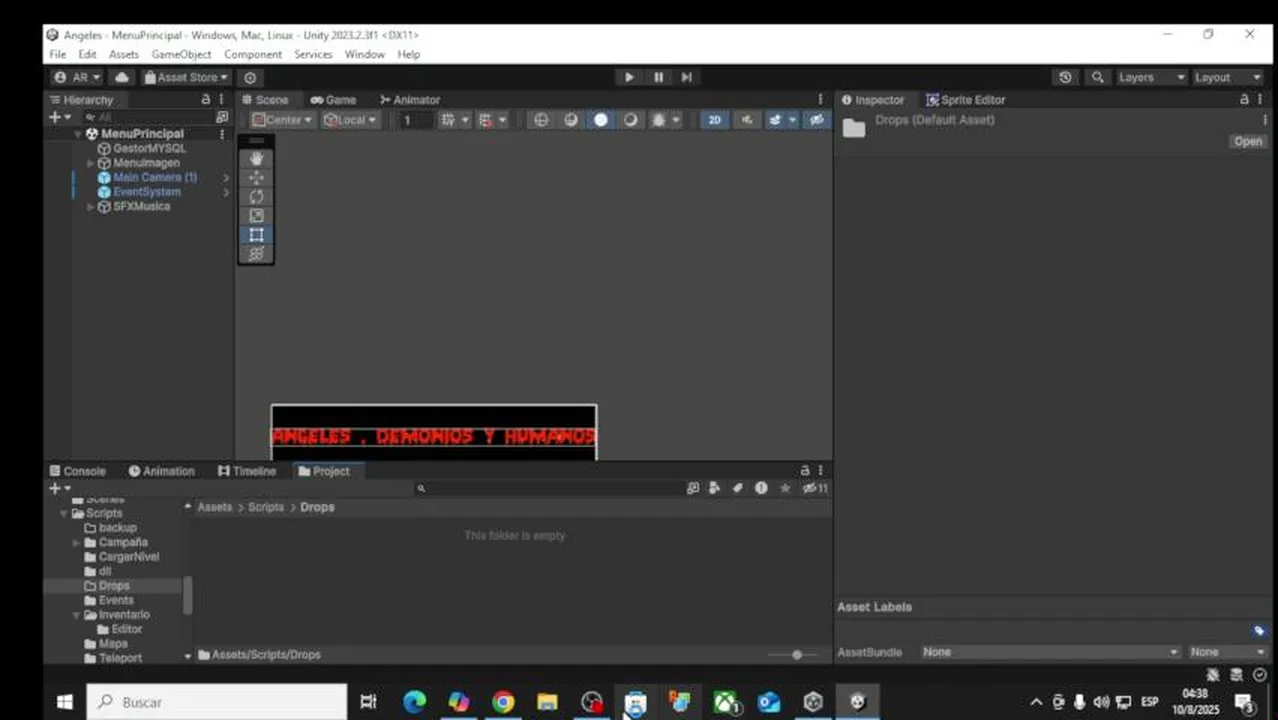1278x720 pixels.
Task: Toggle hidden packages visibility count
Action: coord(816,488)
